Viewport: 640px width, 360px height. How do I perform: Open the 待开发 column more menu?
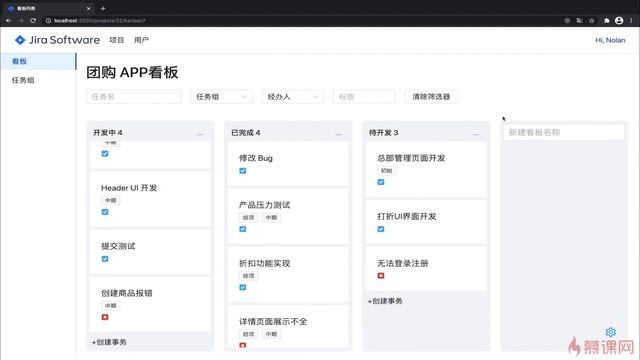[x=476, y=133]
